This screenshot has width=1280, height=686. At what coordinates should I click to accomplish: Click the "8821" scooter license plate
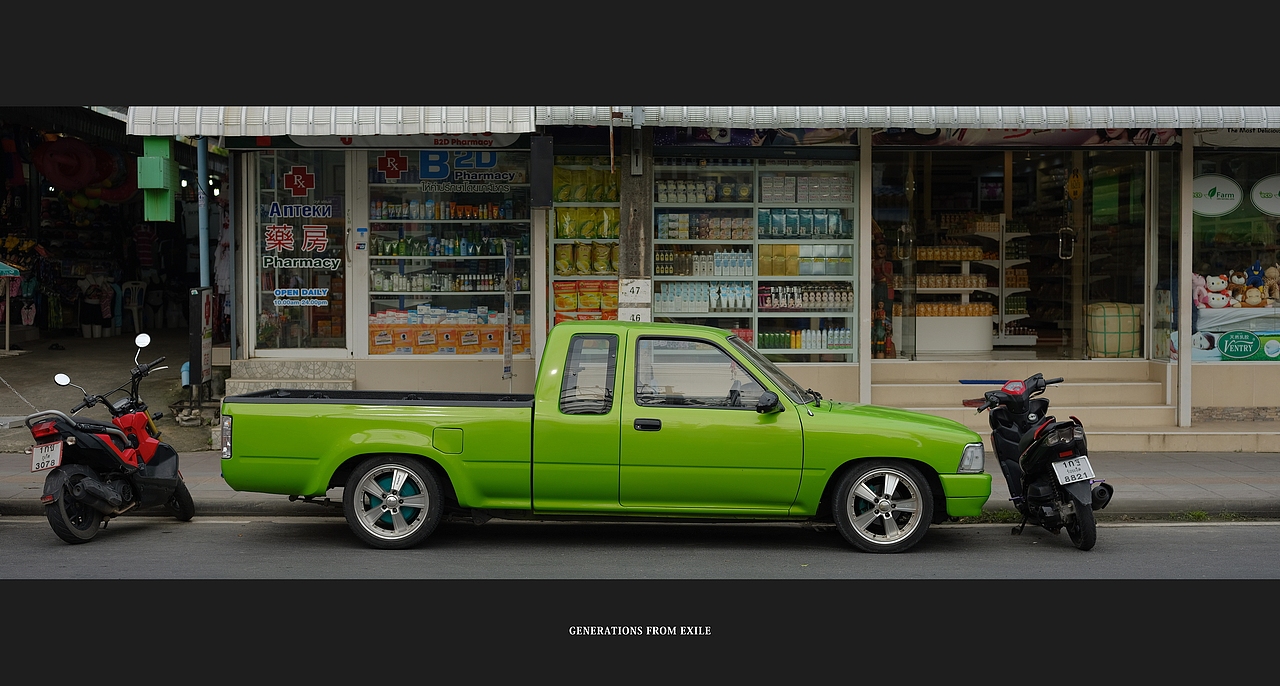(x=1073, y=470)
